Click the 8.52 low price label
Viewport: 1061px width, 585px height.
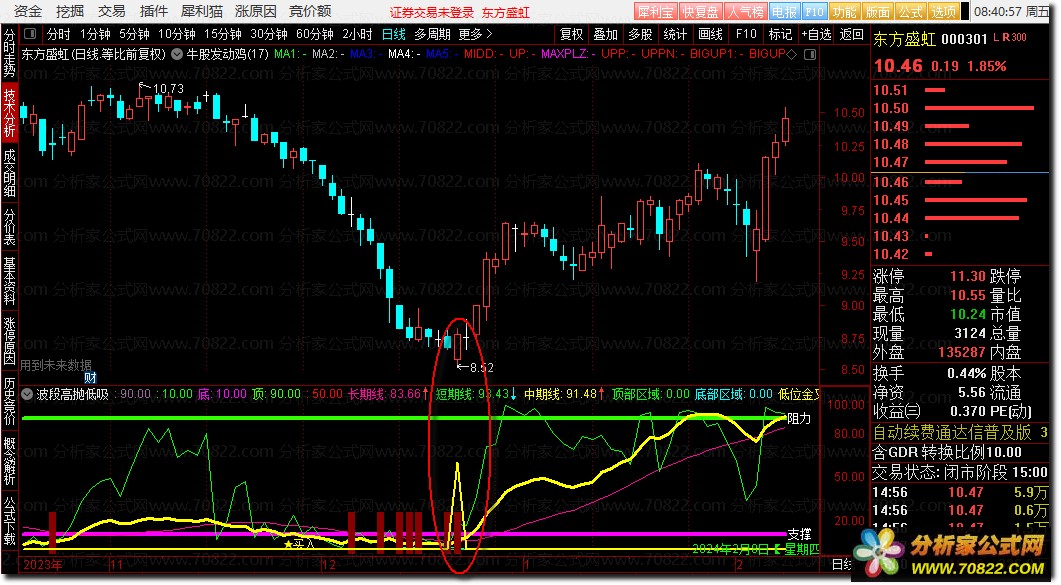[x=482, y=368]
